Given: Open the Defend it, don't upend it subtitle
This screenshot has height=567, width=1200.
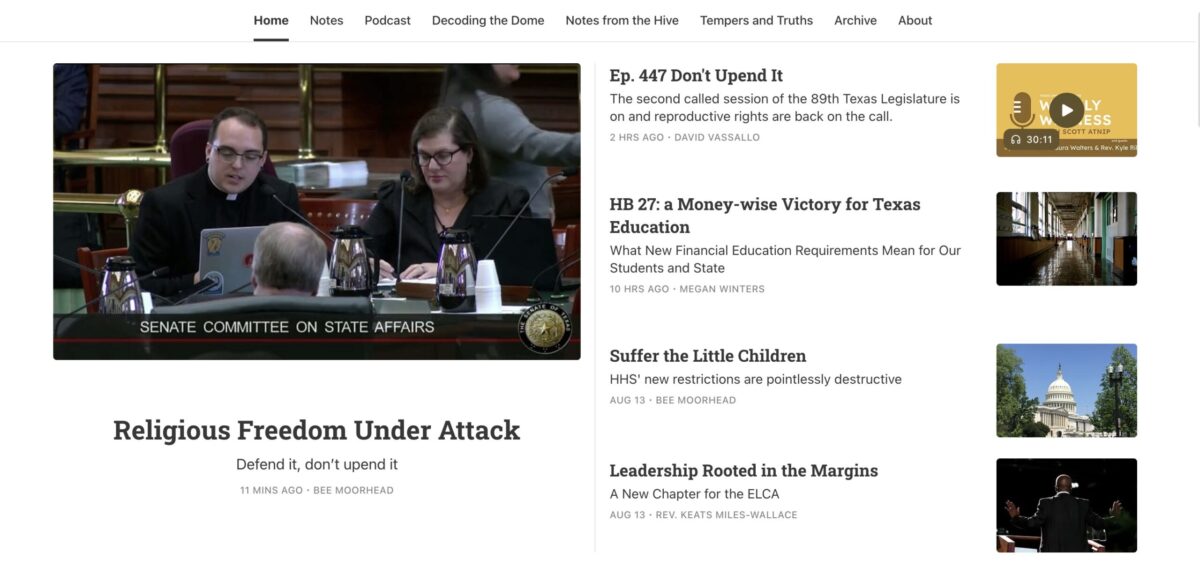Looking at the screenshot, I should pyautogui.click(x=317, y=465).
